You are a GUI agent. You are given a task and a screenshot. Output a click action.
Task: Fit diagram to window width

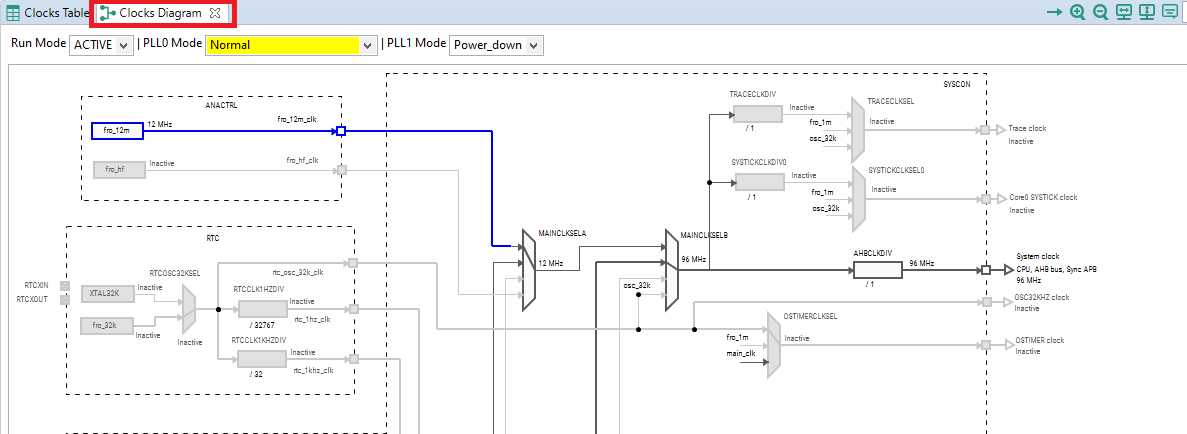pos(1123,13)
